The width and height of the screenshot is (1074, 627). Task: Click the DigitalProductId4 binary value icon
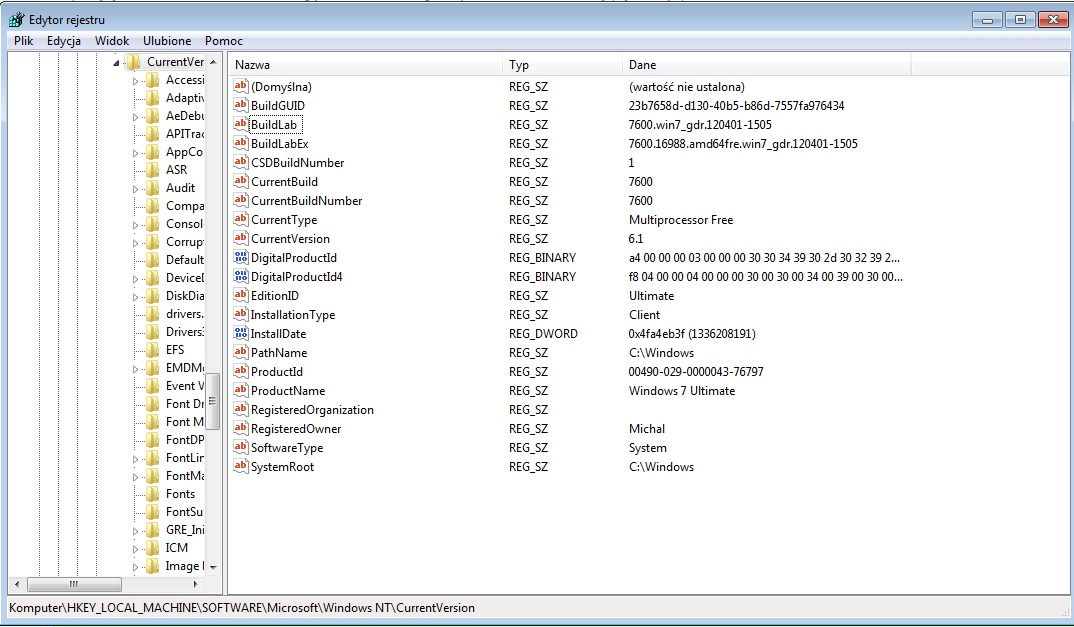click(x=240, y=276)
